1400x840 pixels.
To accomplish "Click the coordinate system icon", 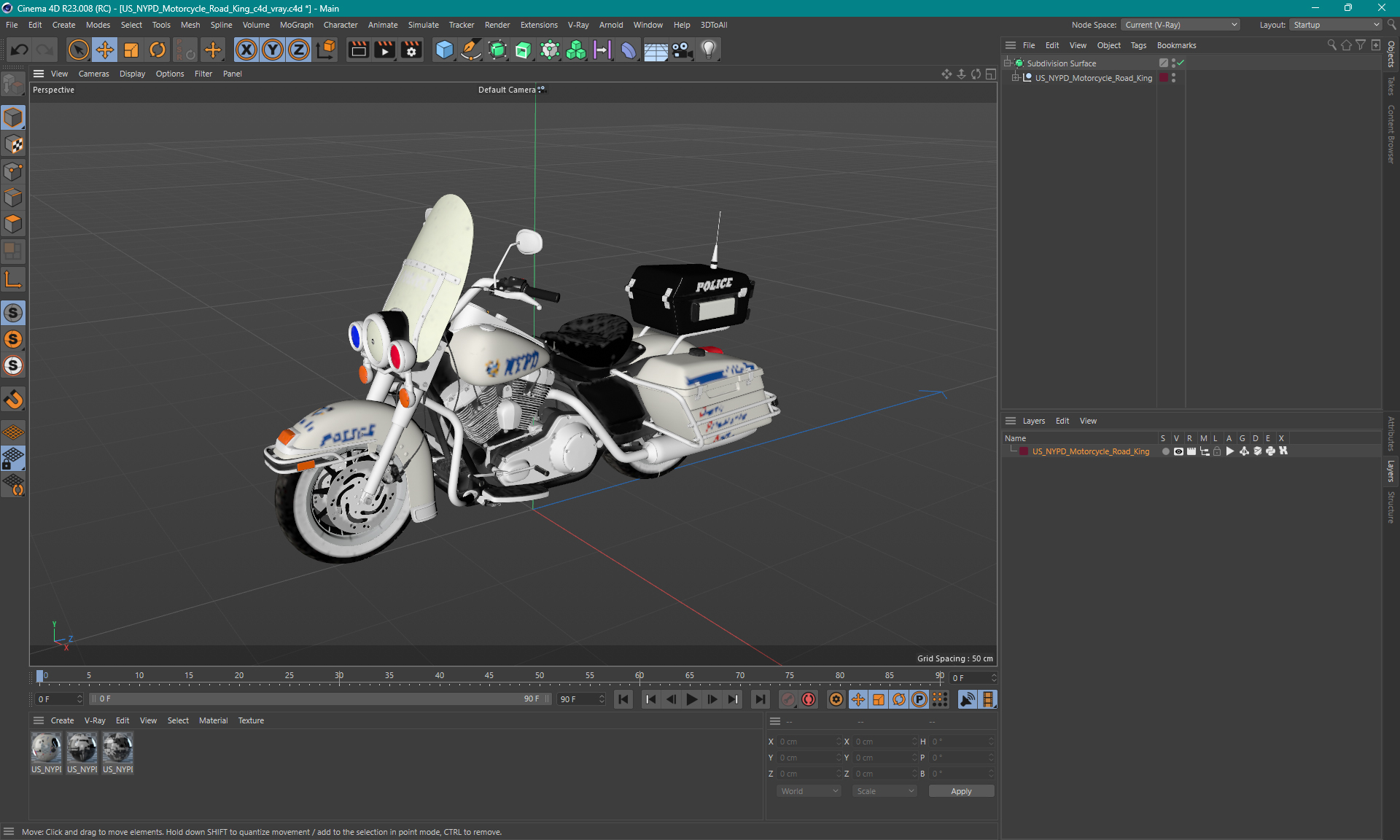I will click(327, 50).
